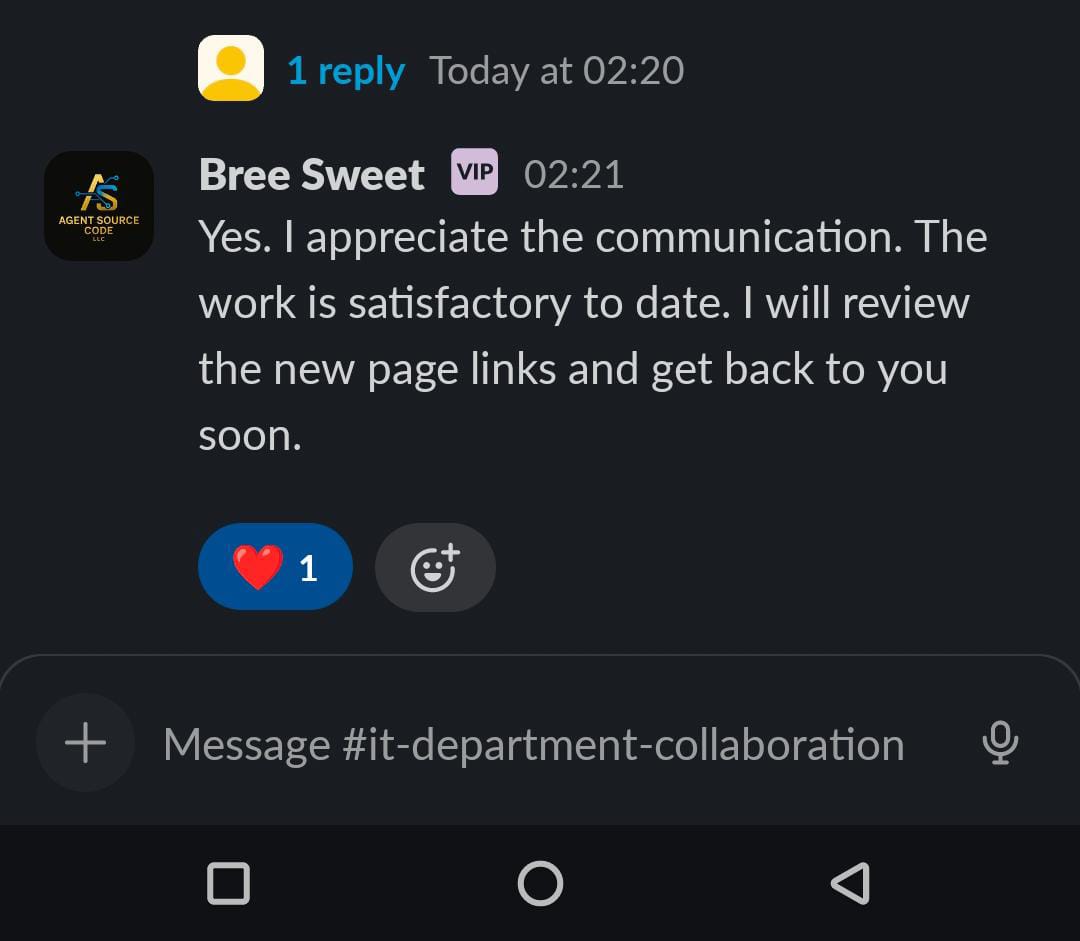Open Bree Sweet's profile from her name
Screen dimensions: 1080x941
[x=311, y=174]
